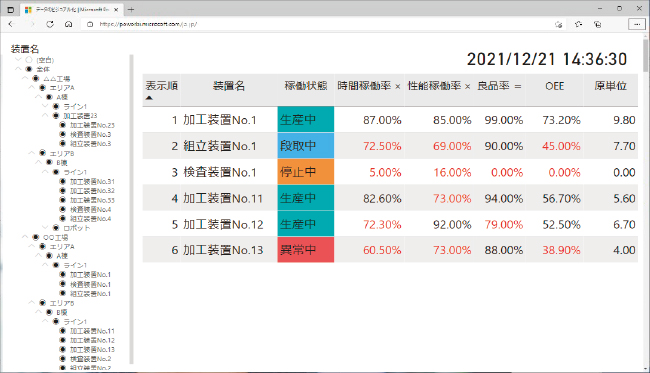This screenshot has height=373, width=650.
Task: Select 加工装置No.11 in the table
Action: tap(223, 199)
